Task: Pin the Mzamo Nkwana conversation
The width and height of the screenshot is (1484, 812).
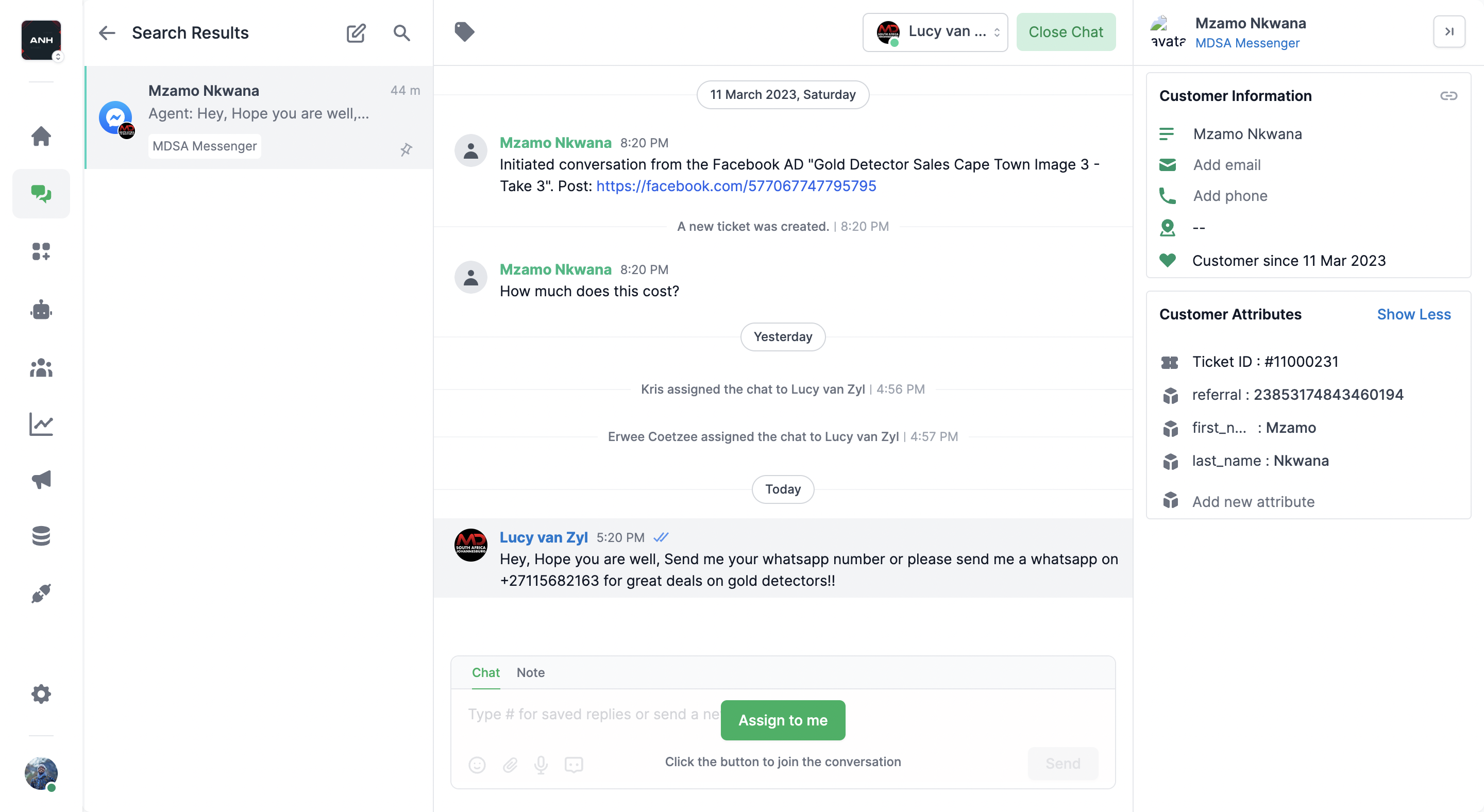Action: 406,150
